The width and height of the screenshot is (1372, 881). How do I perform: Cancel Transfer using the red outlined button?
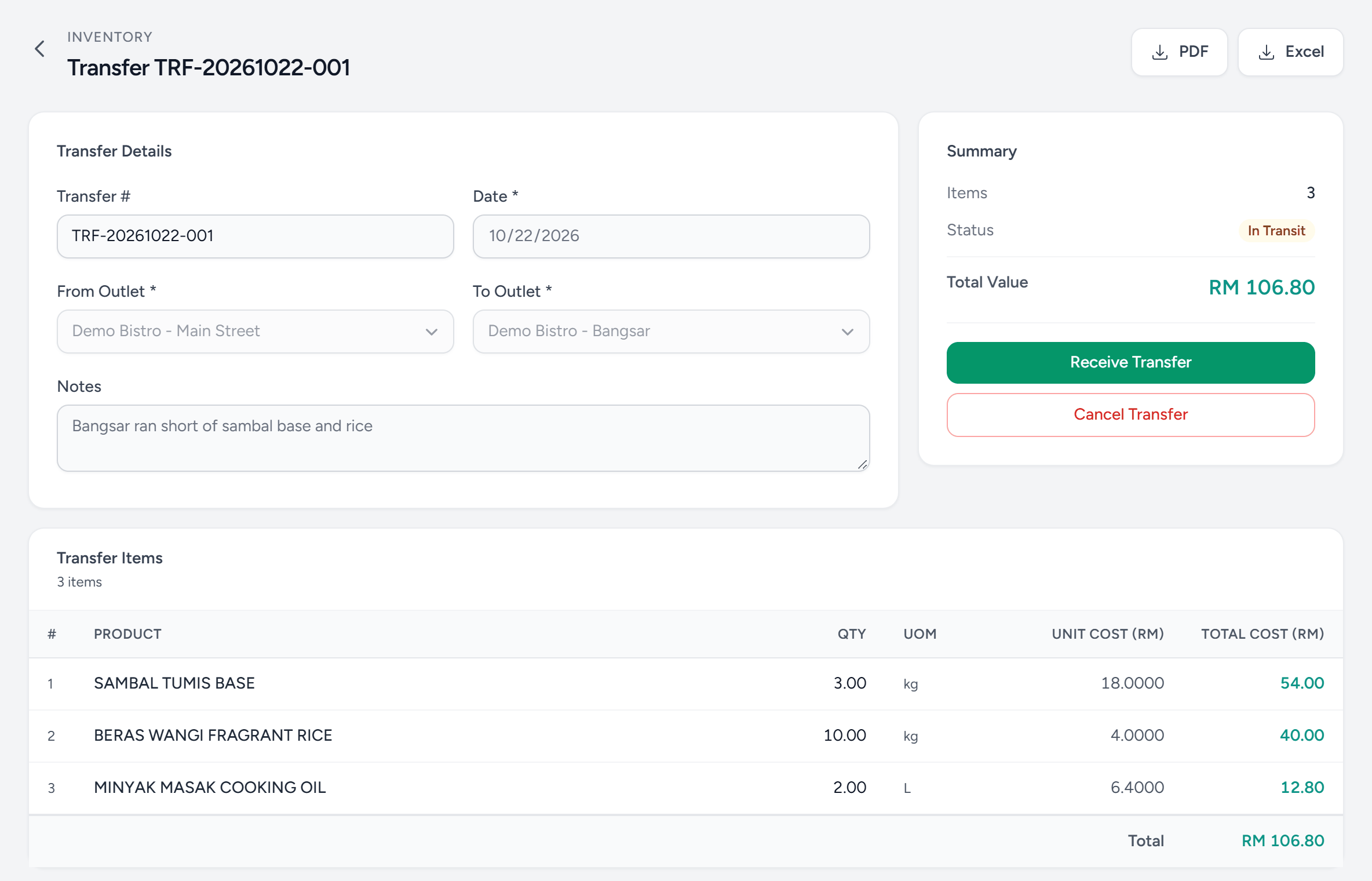pos(1130,414)
